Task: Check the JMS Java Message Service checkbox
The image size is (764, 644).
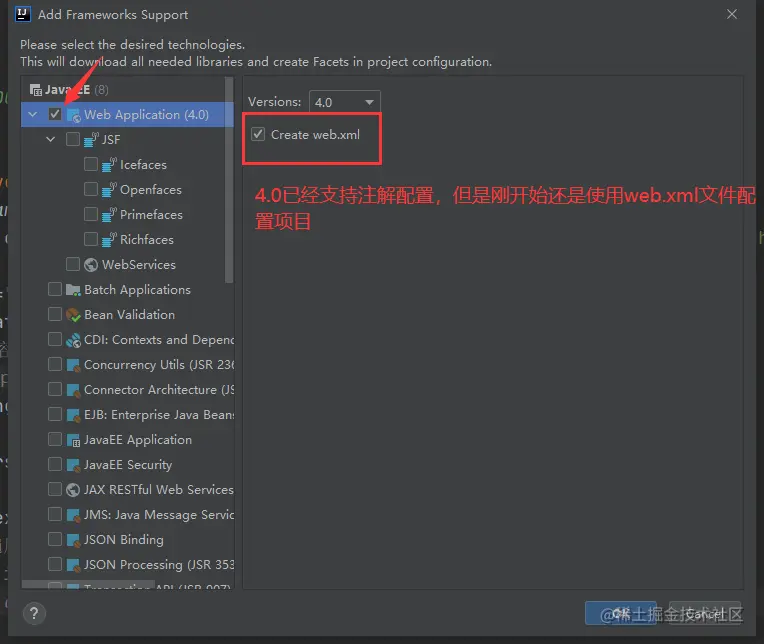Action: (x=55, y=514)
